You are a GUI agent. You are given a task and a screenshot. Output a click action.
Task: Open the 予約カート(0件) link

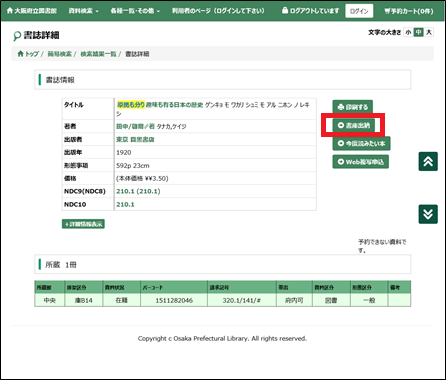pos(409,11)
